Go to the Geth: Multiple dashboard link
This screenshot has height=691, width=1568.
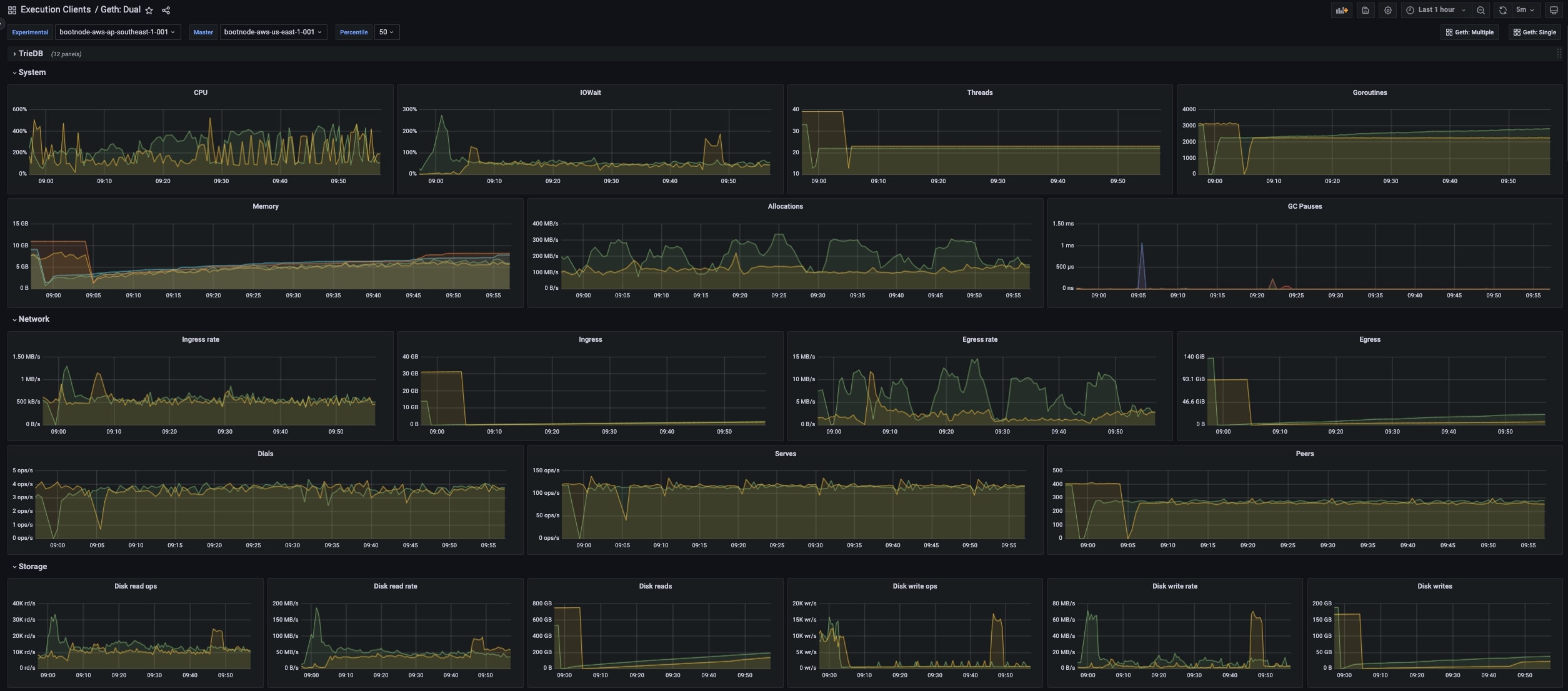1469,32
